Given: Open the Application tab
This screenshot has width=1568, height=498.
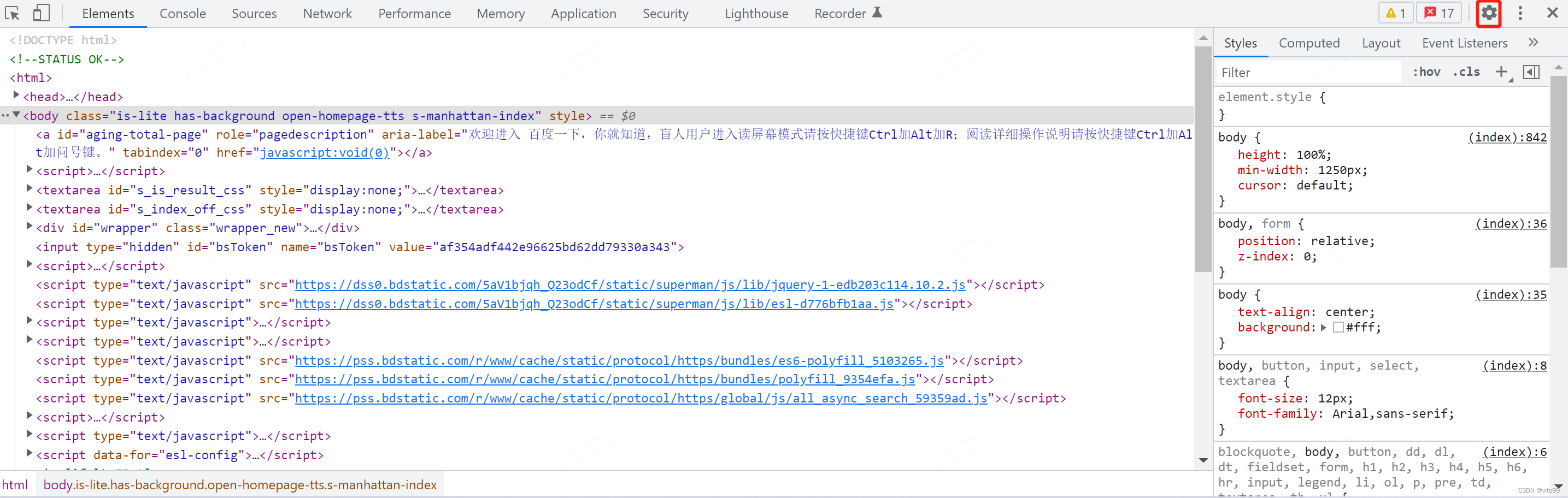Looking at the screenshot, I should click(x=583, y=13).
